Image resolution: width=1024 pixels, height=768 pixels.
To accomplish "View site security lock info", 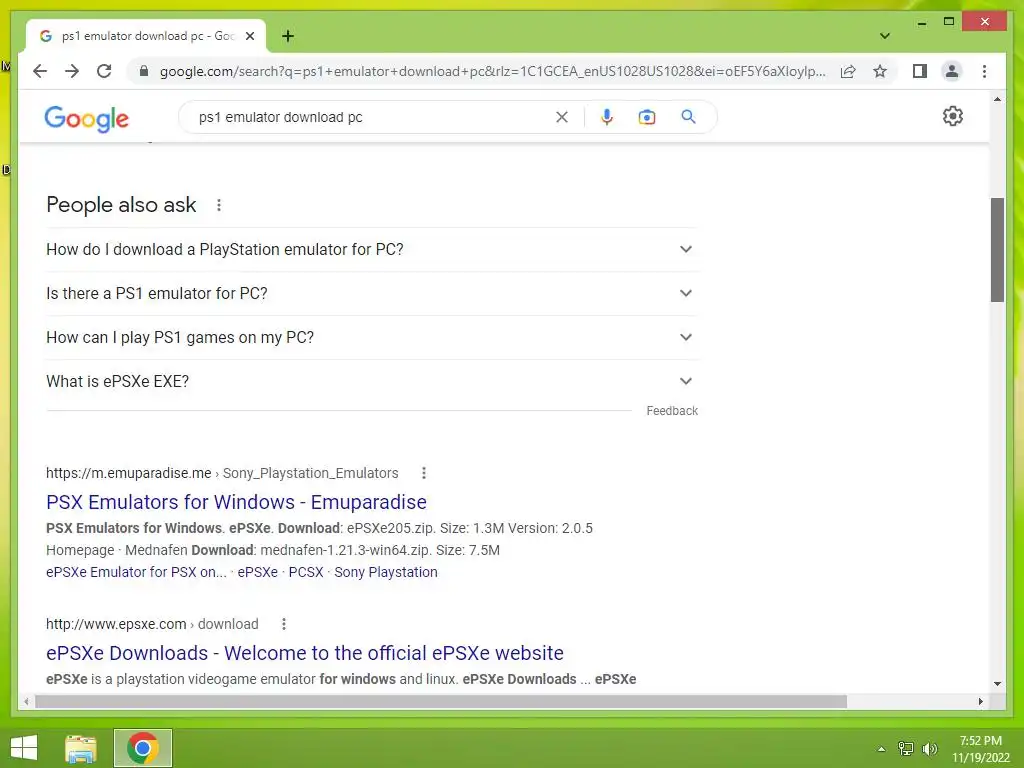I will 144,71.
